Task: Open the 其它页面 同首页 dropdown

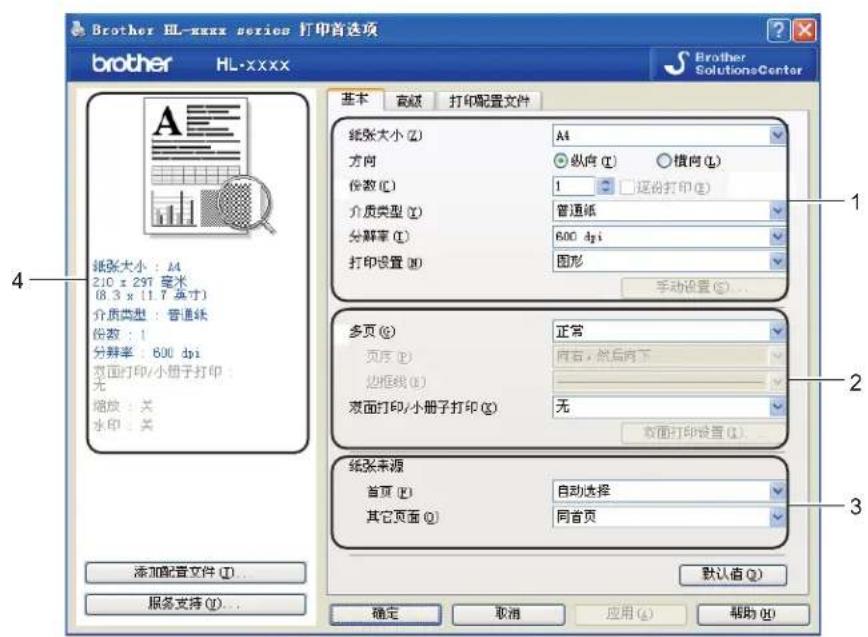Action: pos(669,516)
